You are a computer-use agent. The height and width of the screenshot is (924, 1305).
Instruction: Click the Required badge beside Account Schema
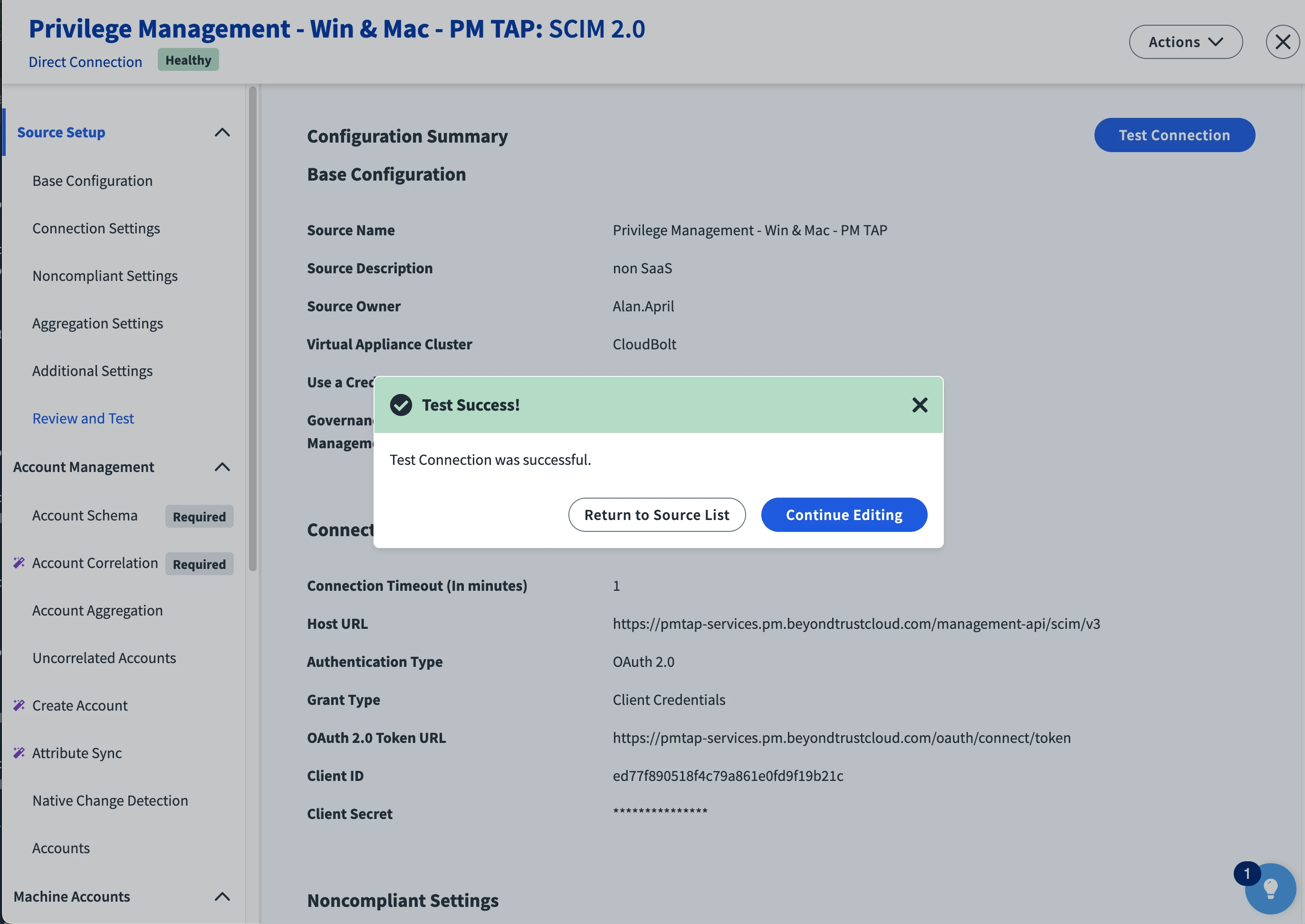[199, 517]
